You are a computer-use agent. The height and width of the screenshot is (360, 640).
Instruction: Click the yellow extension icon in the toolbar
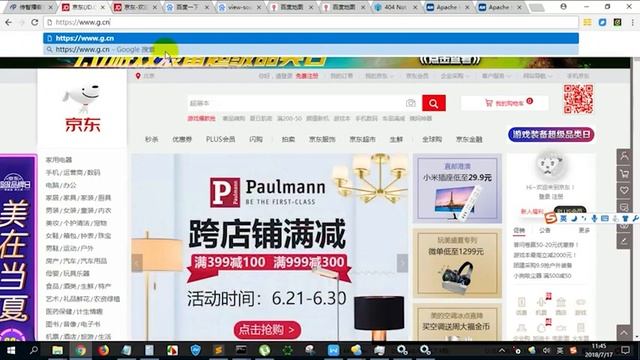click(587, 22)
